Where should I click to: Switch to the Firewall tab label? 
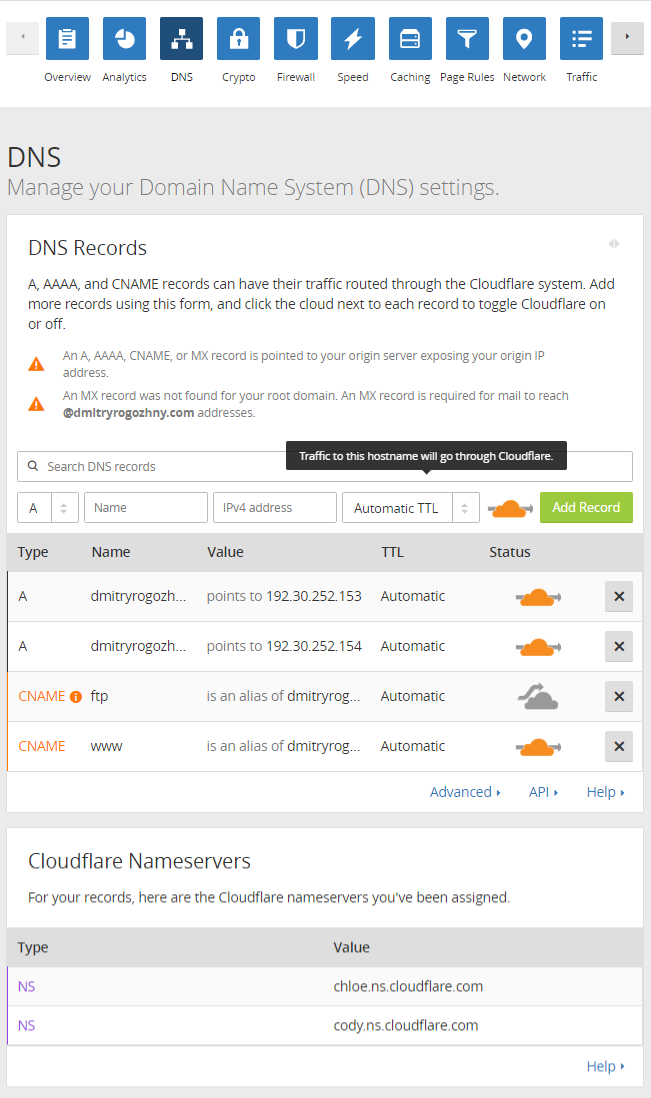296,77
